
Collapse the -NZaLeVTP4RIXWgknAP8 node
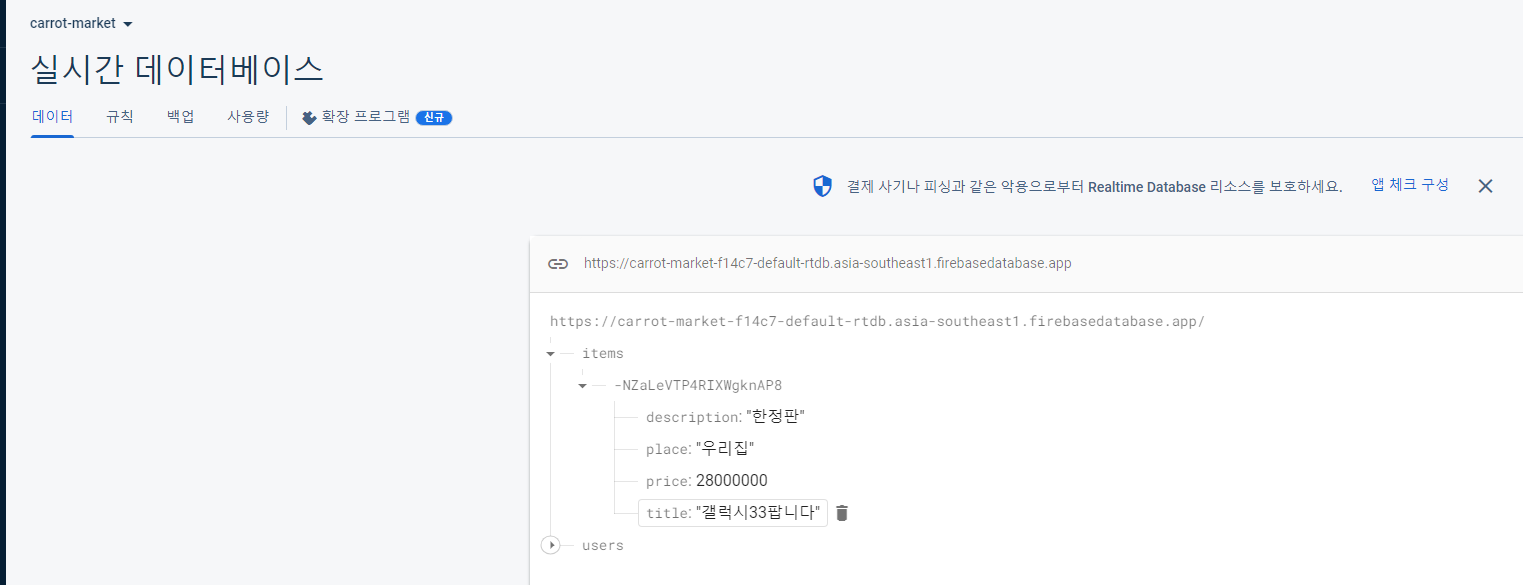click(x=582, y=386)
